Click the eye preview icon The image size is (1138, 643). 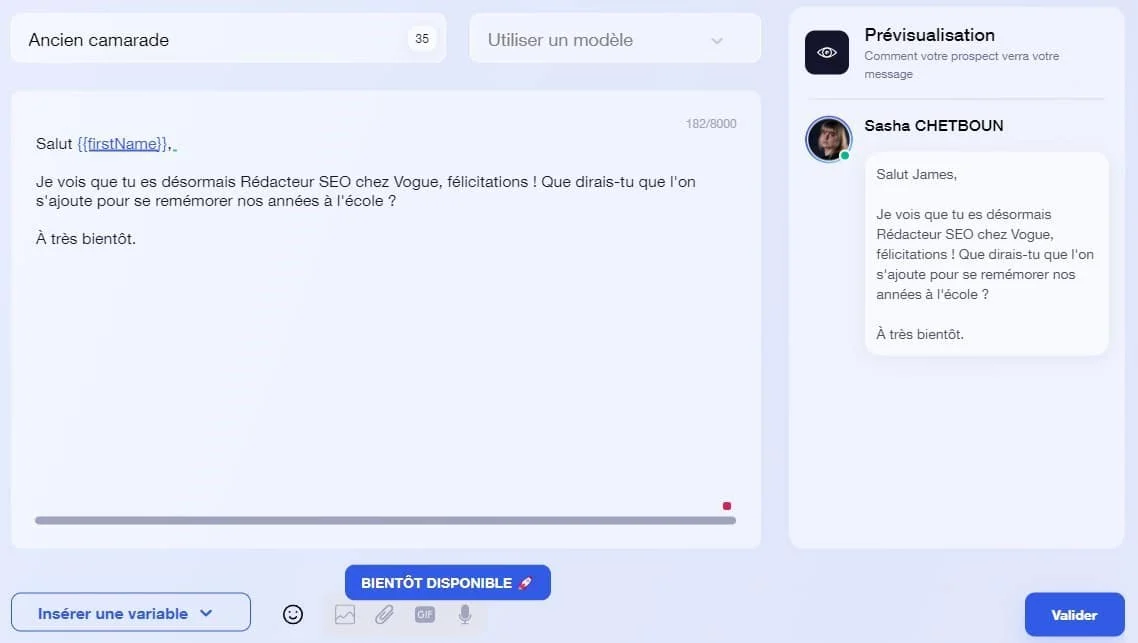(x=827, y=52)
